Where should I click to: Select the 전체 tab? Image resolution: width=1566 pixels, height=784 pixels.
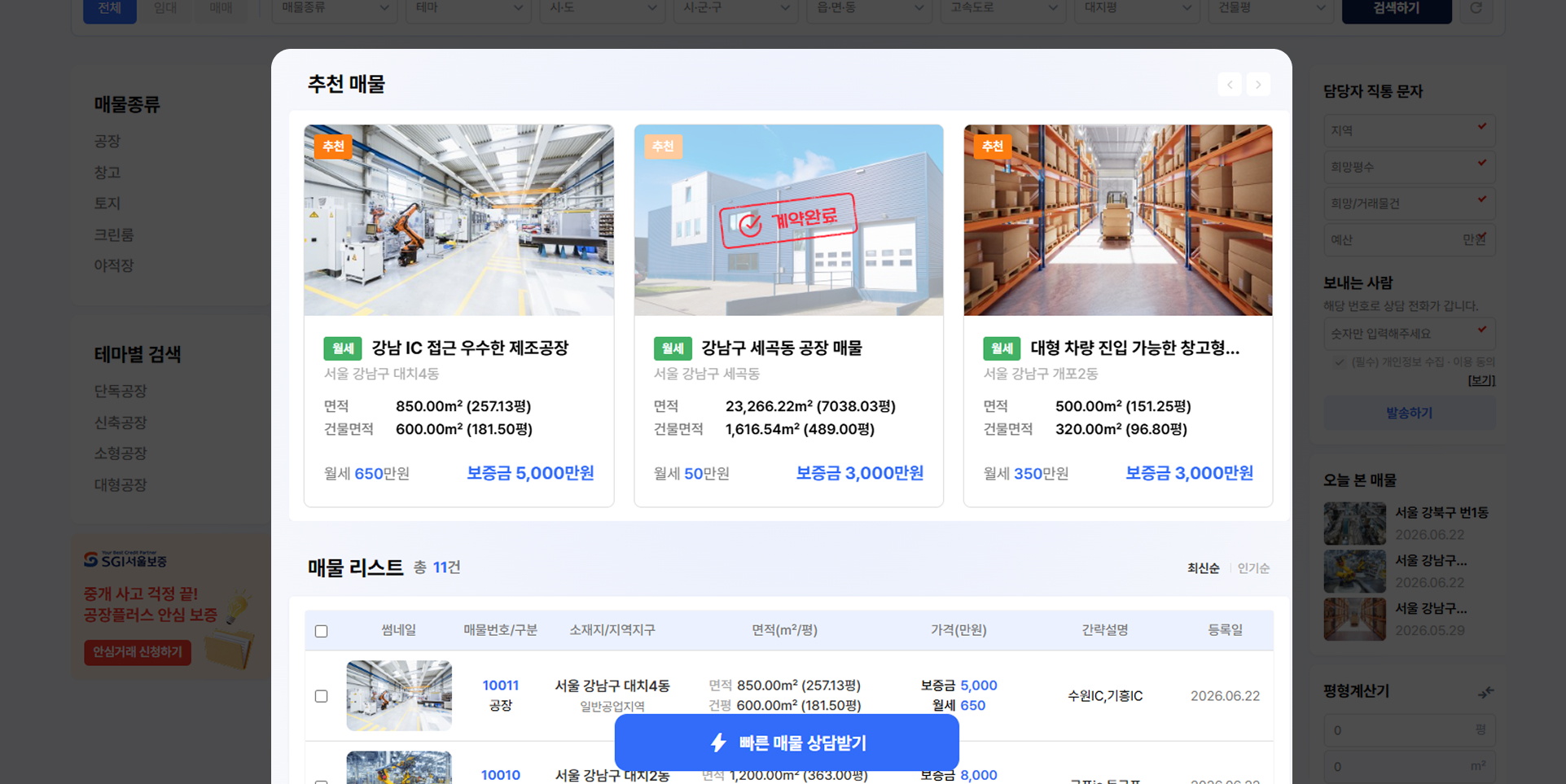pos(110,8)
